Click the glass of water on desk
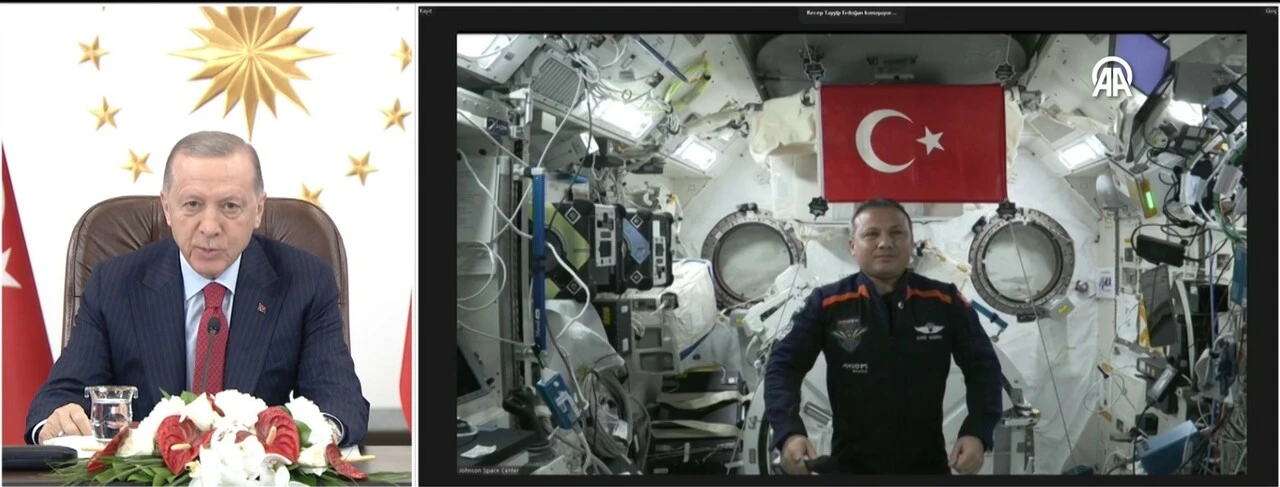 coord(110,412)
